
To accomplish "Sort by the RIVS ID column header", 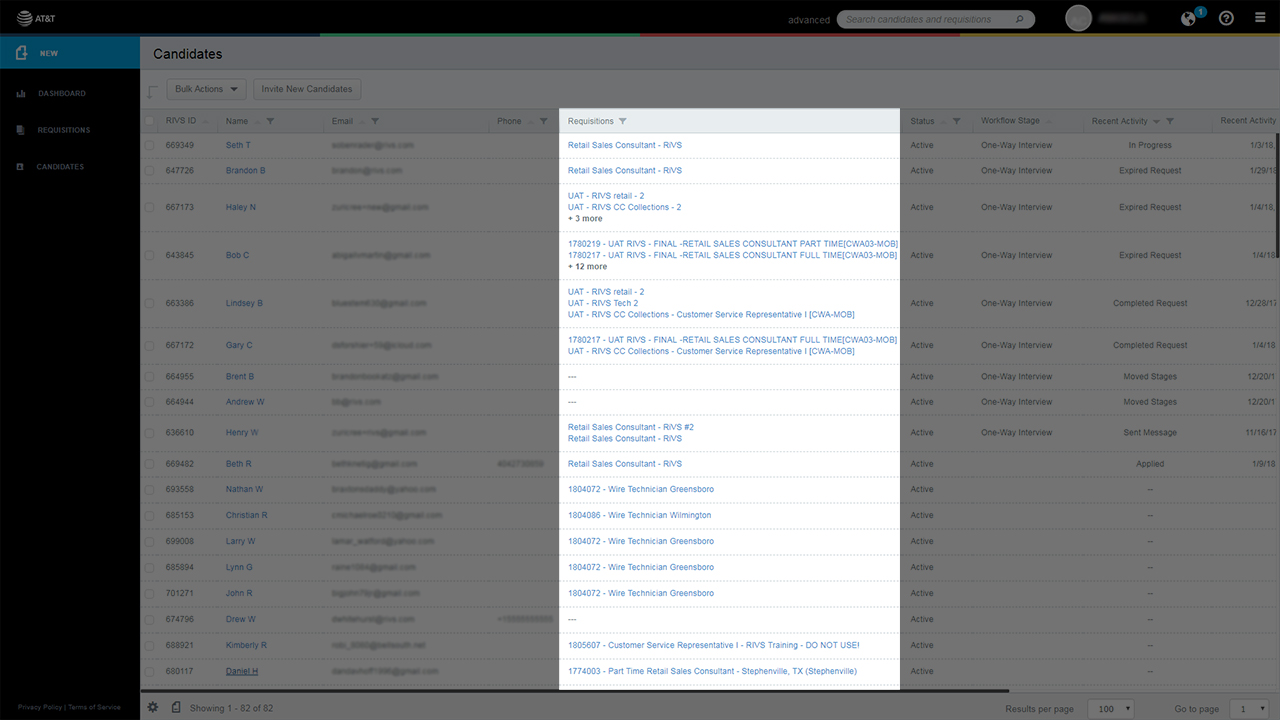I will (x=181, y=121).
